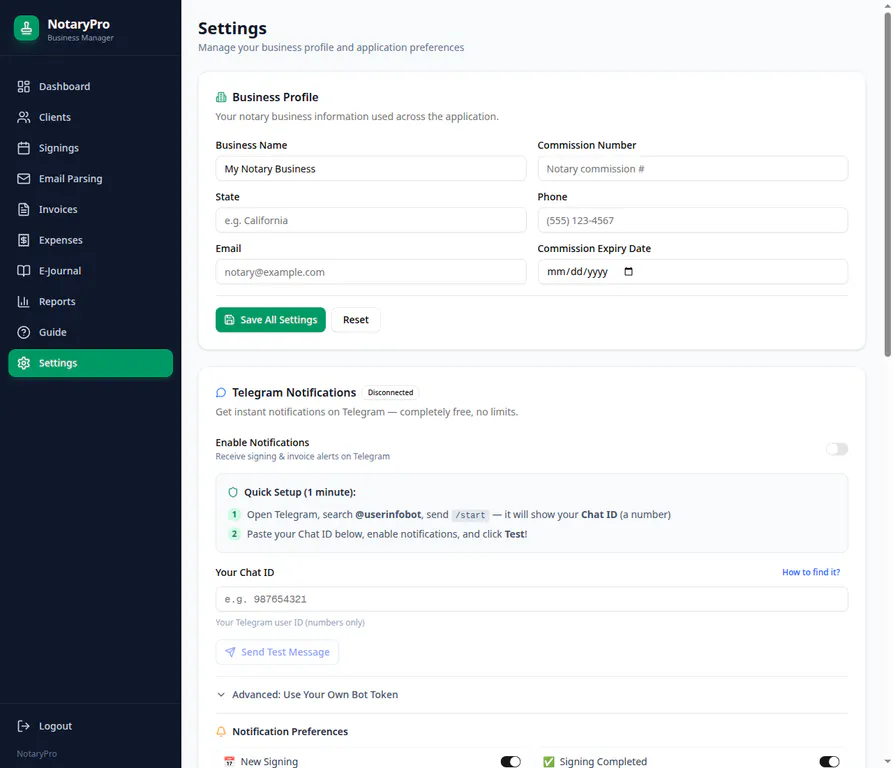The height and width of the screenshot is (768, 893).
Task: Click into the State input field
Action: (x=371, y=220)
